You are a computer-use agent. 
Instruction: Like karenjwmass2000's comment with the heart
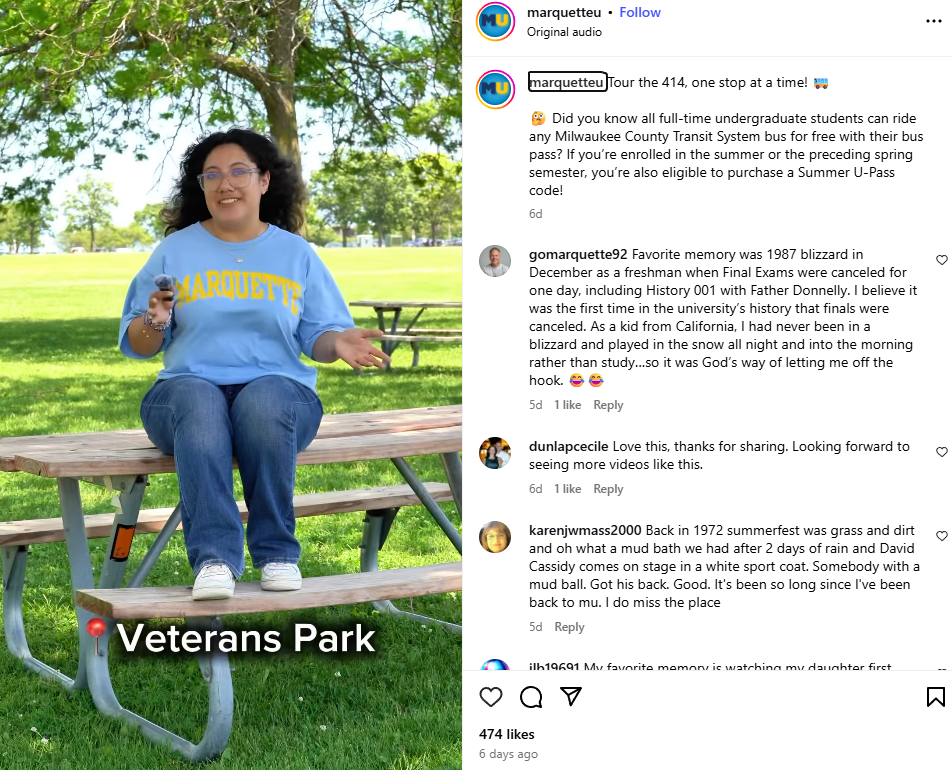tap(942, 536)
